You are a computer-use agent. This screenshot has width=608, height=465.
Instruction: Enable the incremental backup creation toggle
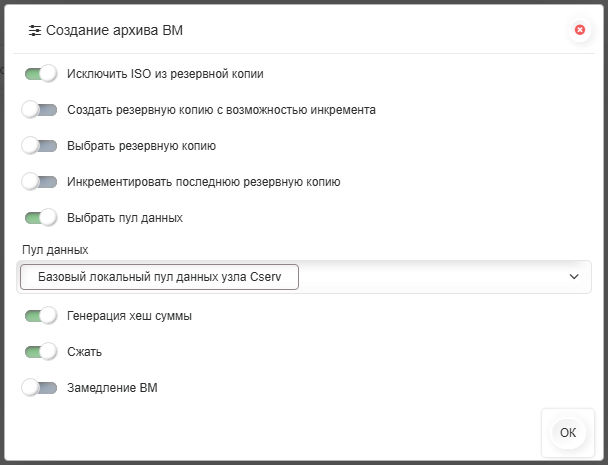tap(39, 110)
